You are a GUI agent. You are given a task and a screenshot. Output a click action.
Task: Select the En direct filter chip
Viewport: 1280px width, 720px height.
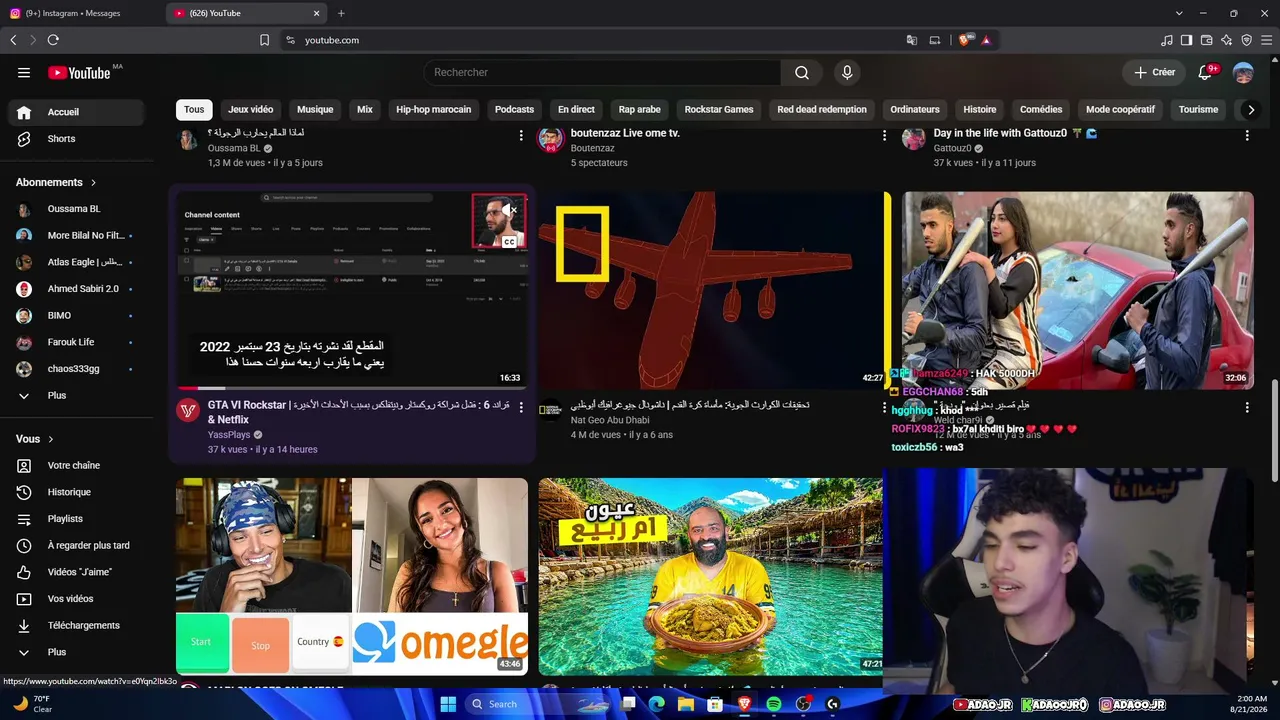576,110
